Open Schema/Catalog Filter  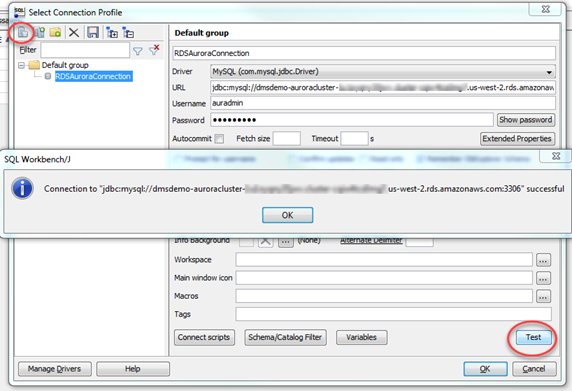285,337
